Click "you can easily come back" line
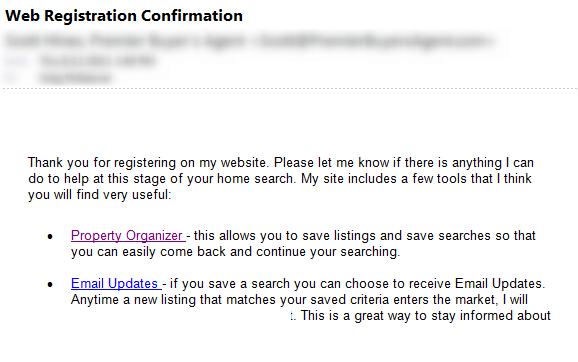Image resolution: width=578 pixels, height=362 pixels. [236, 252]
